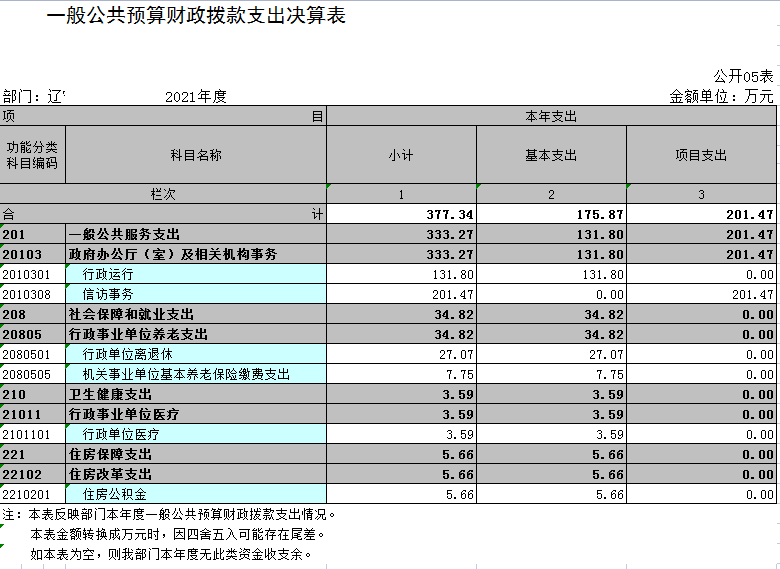Click 信访事务 subtotal 201.47
The height and width of the screenshot is (569, 780).
pos(401,294)
